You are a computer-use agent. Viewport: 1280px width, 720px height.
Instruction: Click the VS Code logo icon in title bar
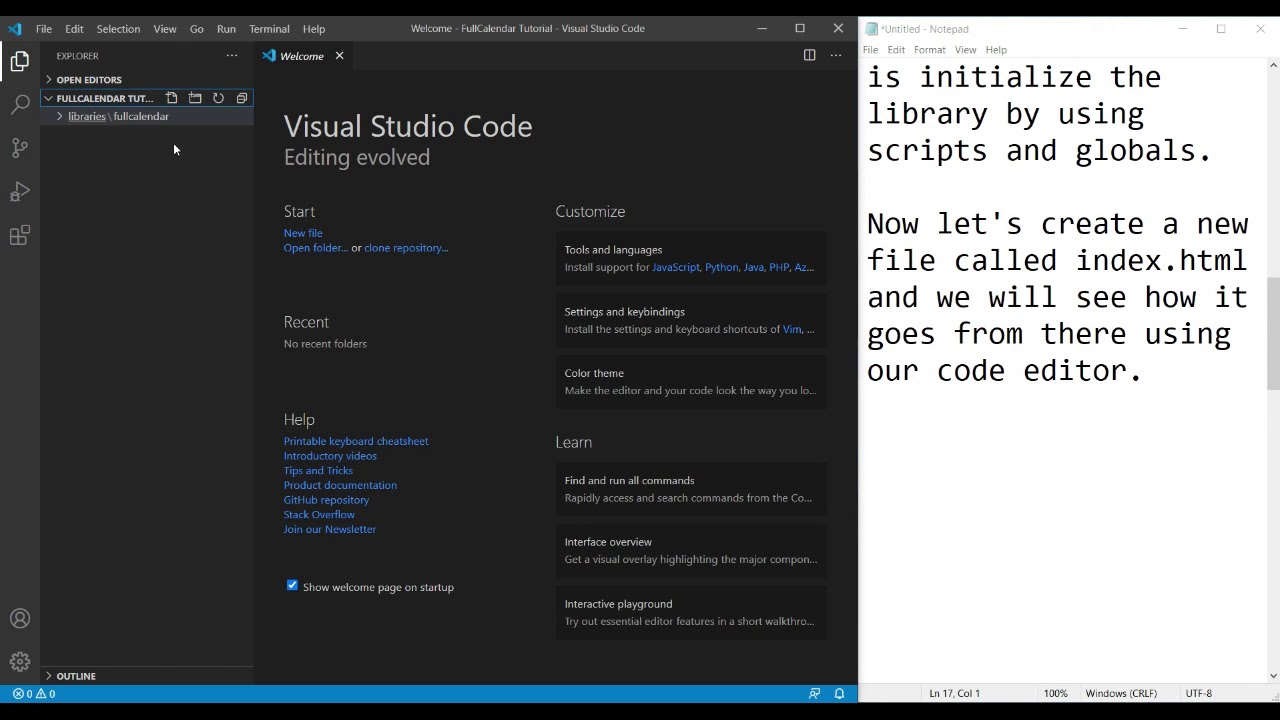click(14, 28)
